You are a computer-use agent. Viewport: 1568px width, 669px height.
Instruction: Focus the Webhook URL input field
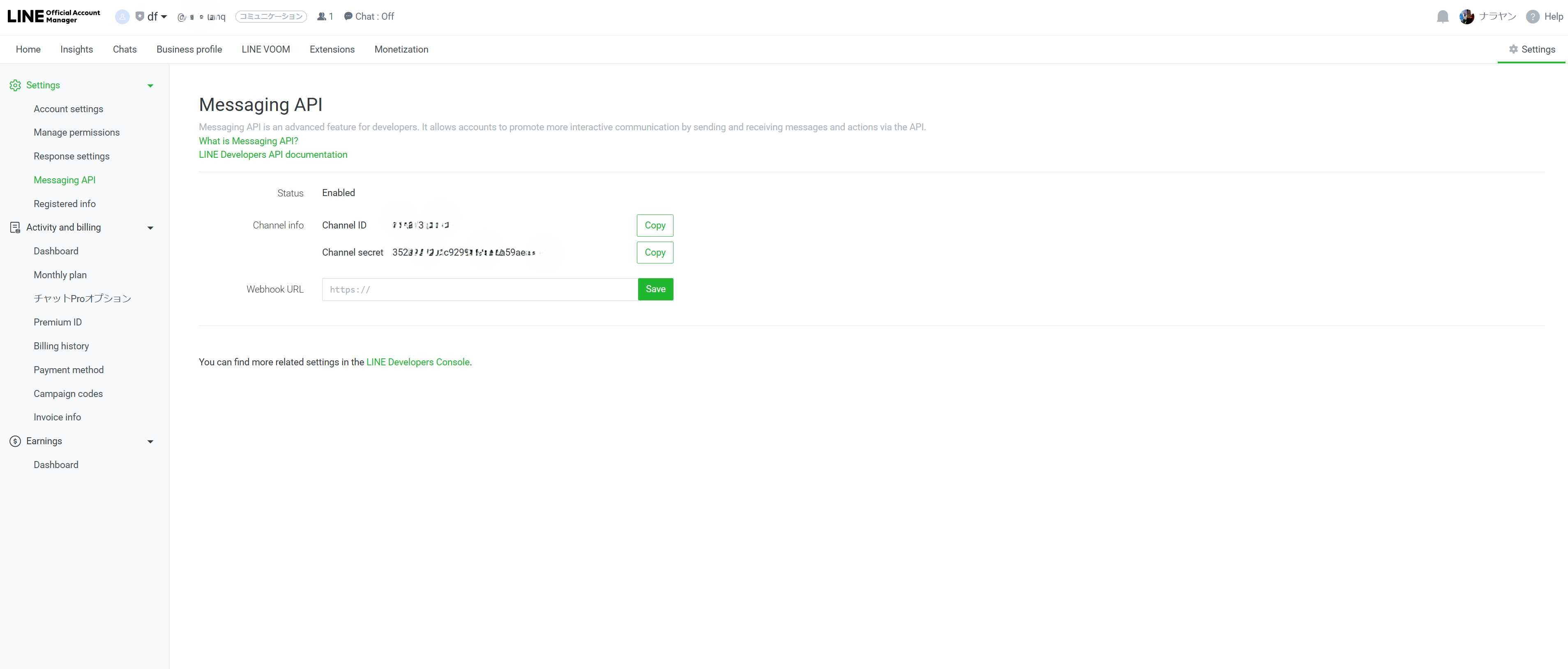(x=479, y=290)
